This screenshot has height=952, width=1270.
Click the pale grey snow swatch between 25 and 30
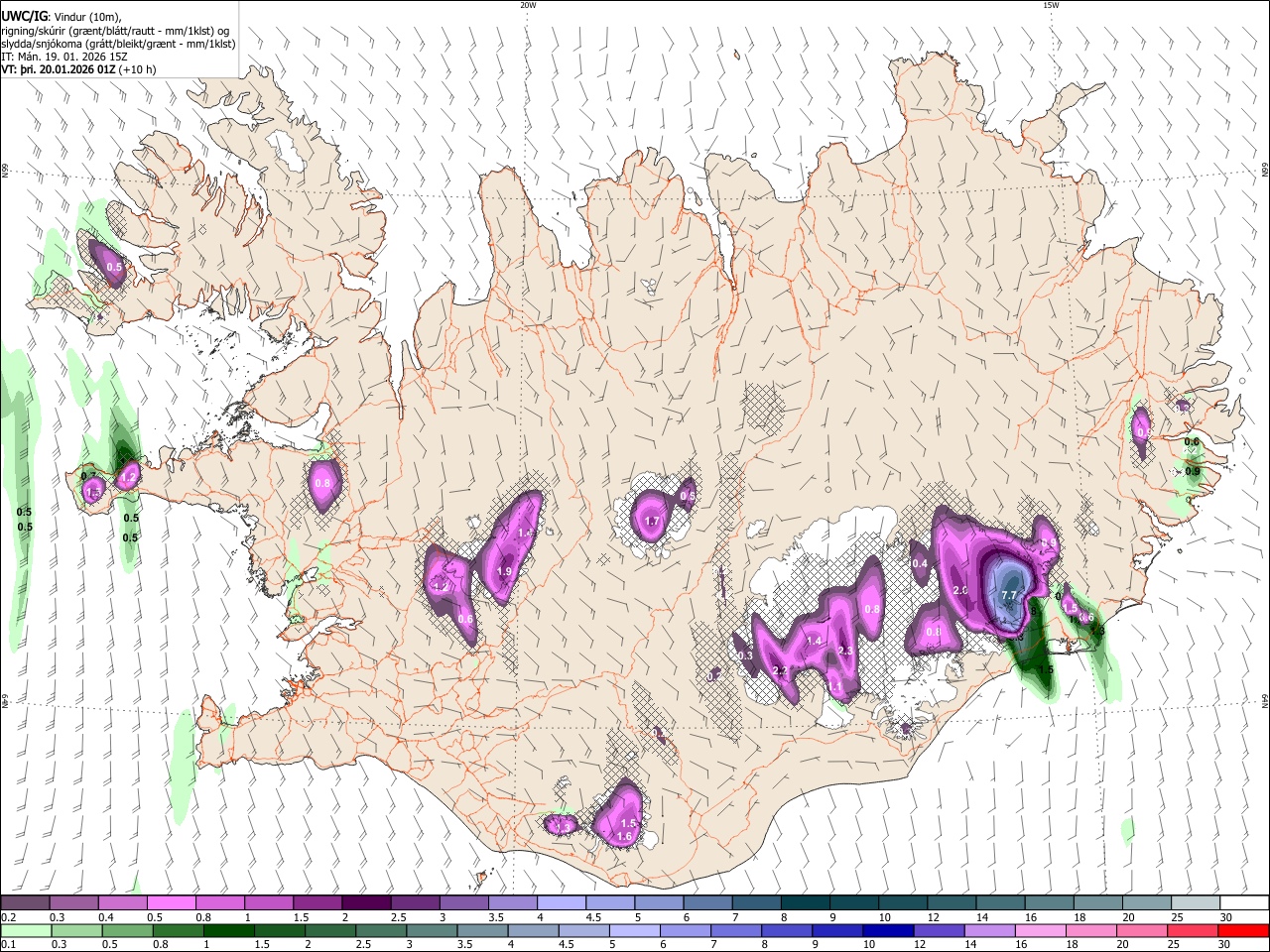(1196, 902)
